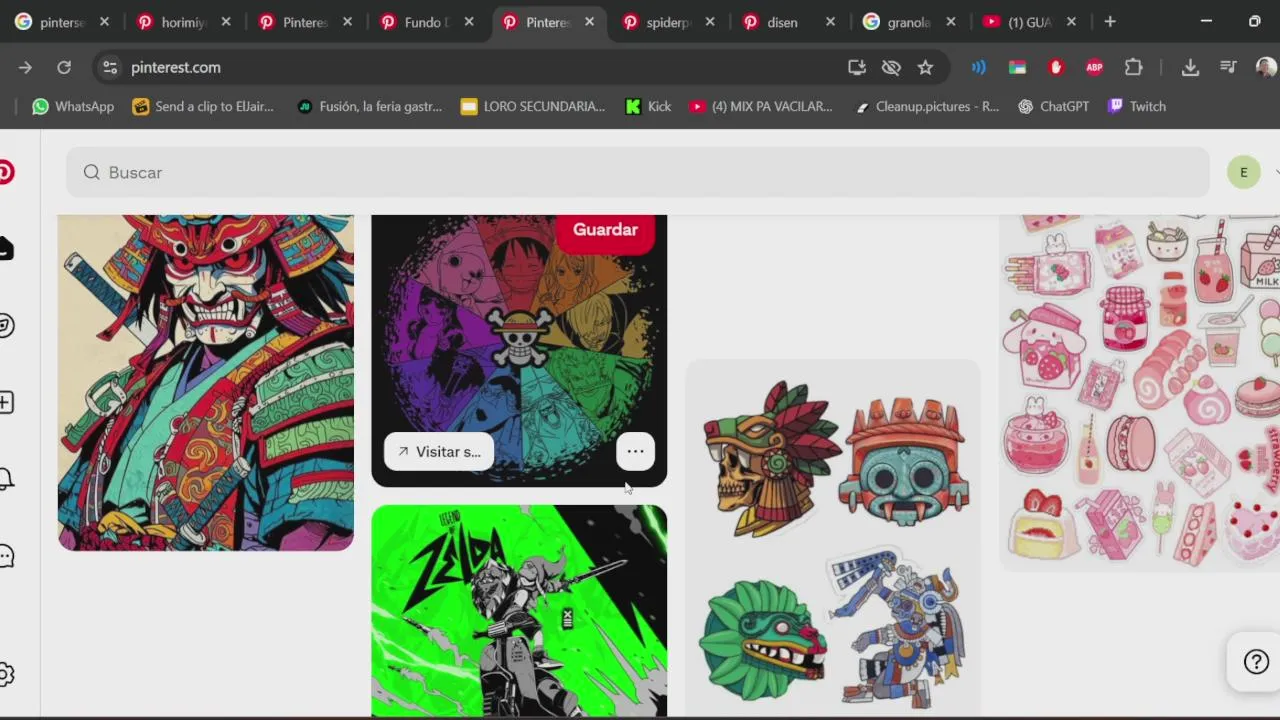Click the help question mark button
The image size is (1280, 720).
[1255, 661]
